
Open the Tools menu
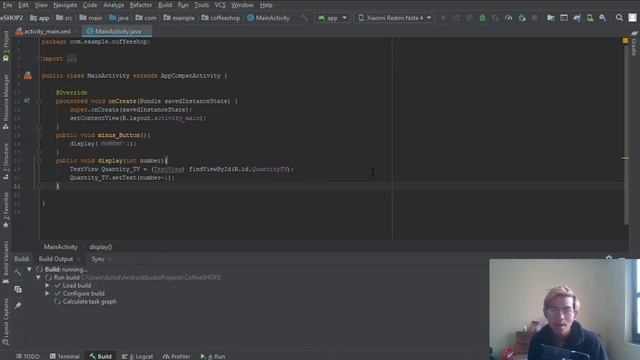tap(201, 5)
